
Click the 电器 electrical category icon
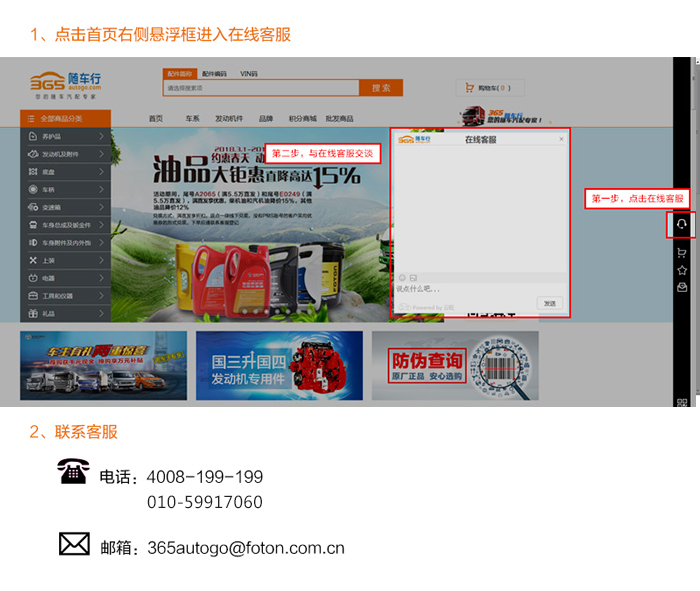tap(33, 278)
